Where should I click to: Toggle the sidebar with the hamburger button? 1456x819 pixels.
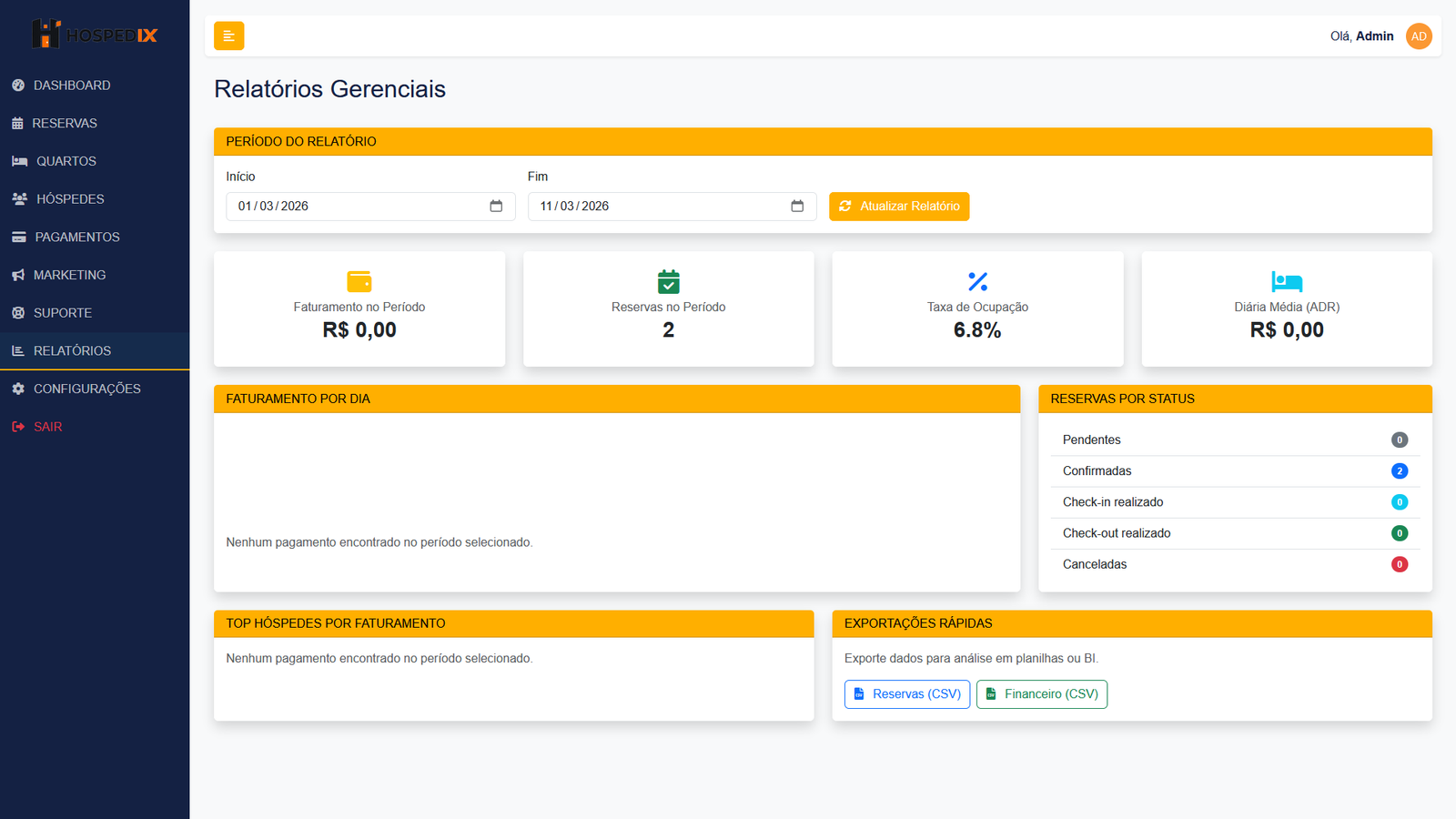click(x=228, y=35)
